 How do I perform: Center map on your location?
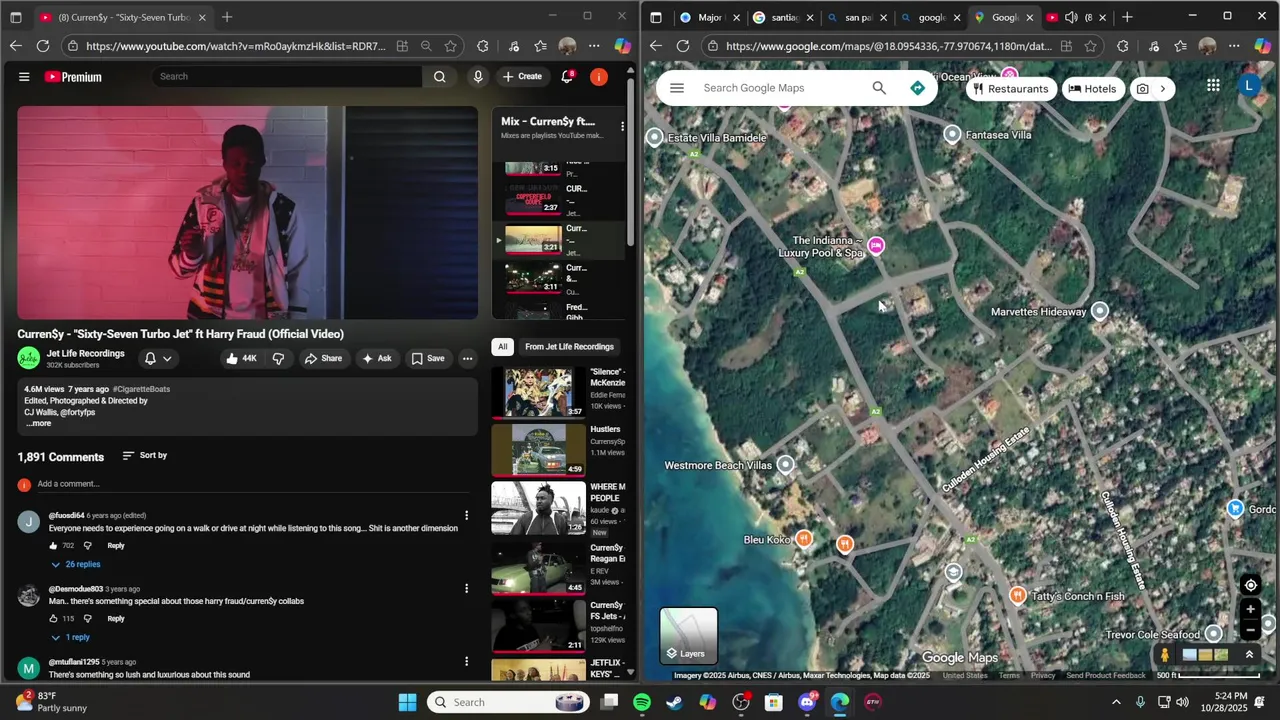[1250, 585]
